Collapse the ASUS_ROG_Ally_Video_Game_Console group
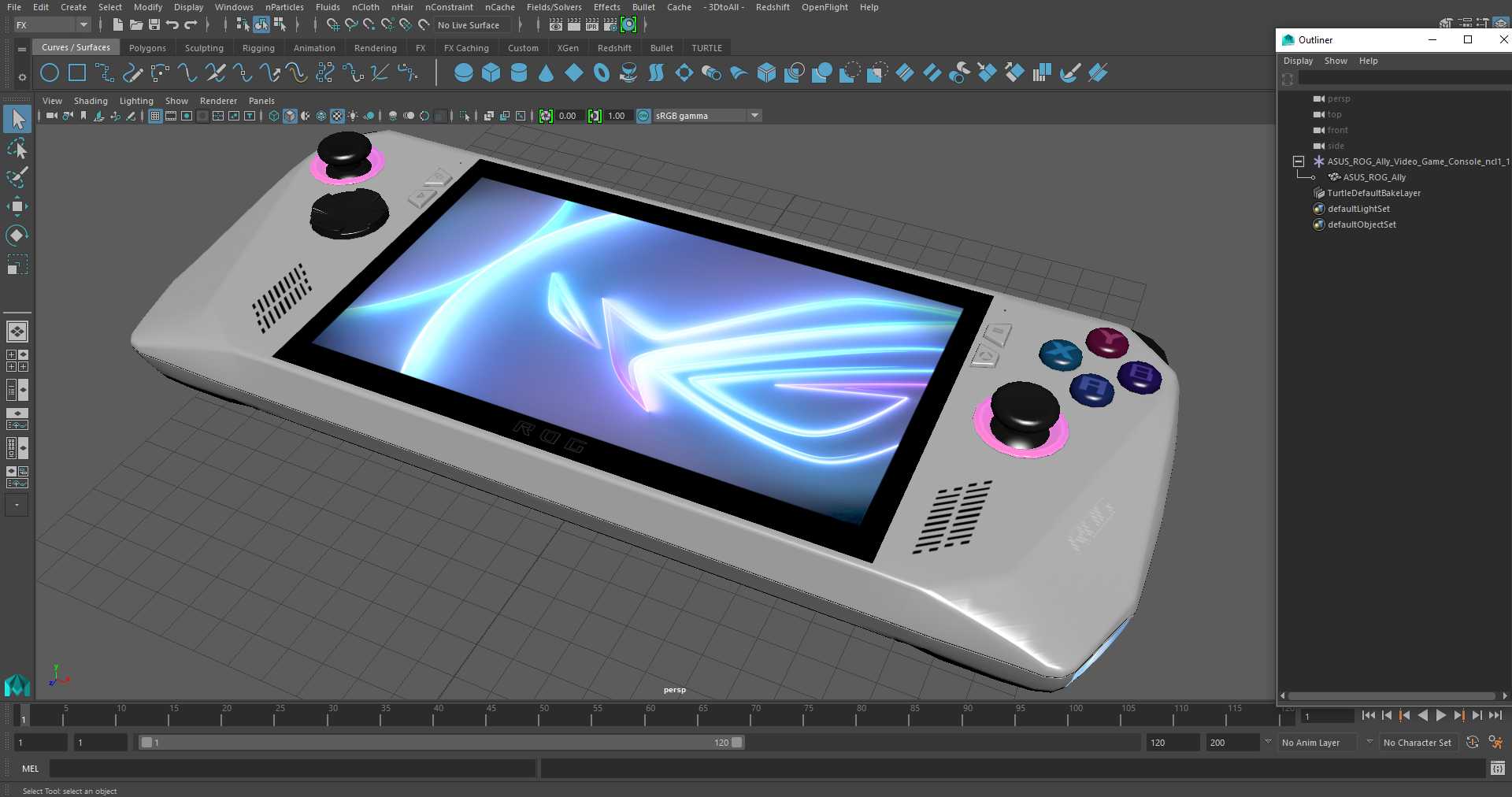This screenshot has height=797, width=1512. tap(1299, 161)
